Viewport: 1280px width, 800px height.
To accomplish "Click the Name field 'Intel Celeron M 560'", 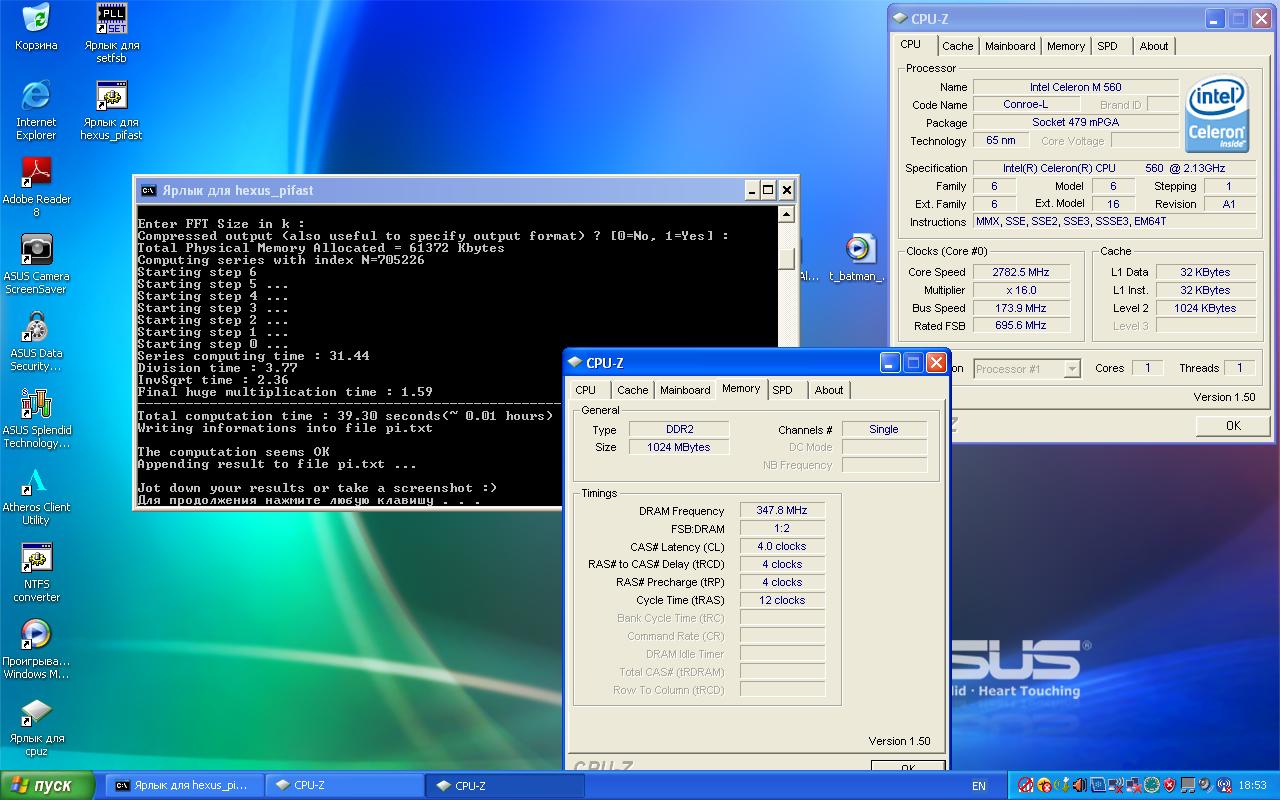I will (x=1075, y=87).
